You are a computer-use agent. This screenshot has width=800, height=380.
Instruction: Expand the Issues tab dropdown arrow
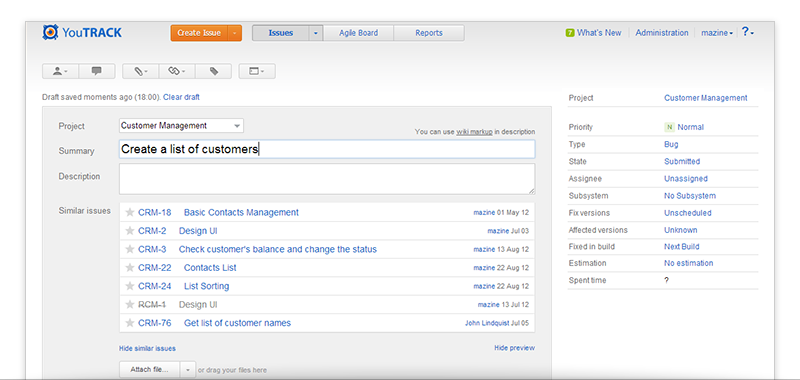click(x=316, y=33)
